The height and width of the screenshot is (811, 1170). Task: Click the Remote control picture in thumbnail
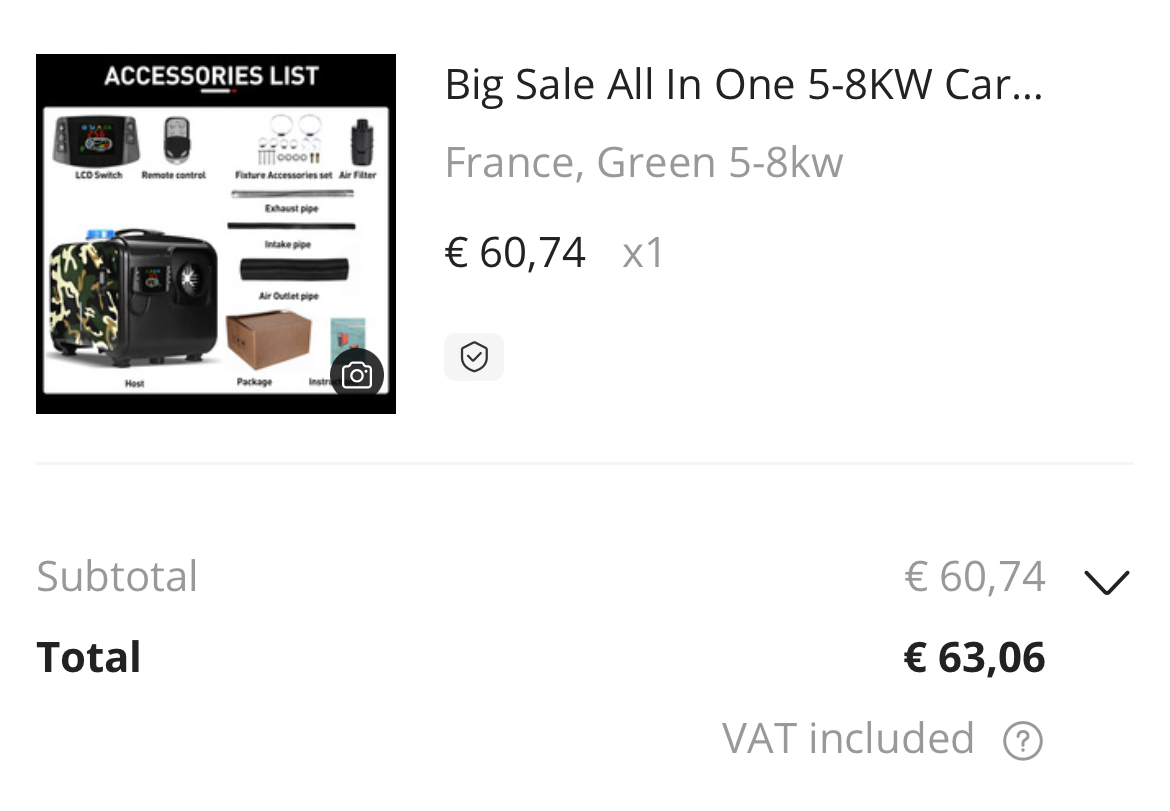point(178,141)
